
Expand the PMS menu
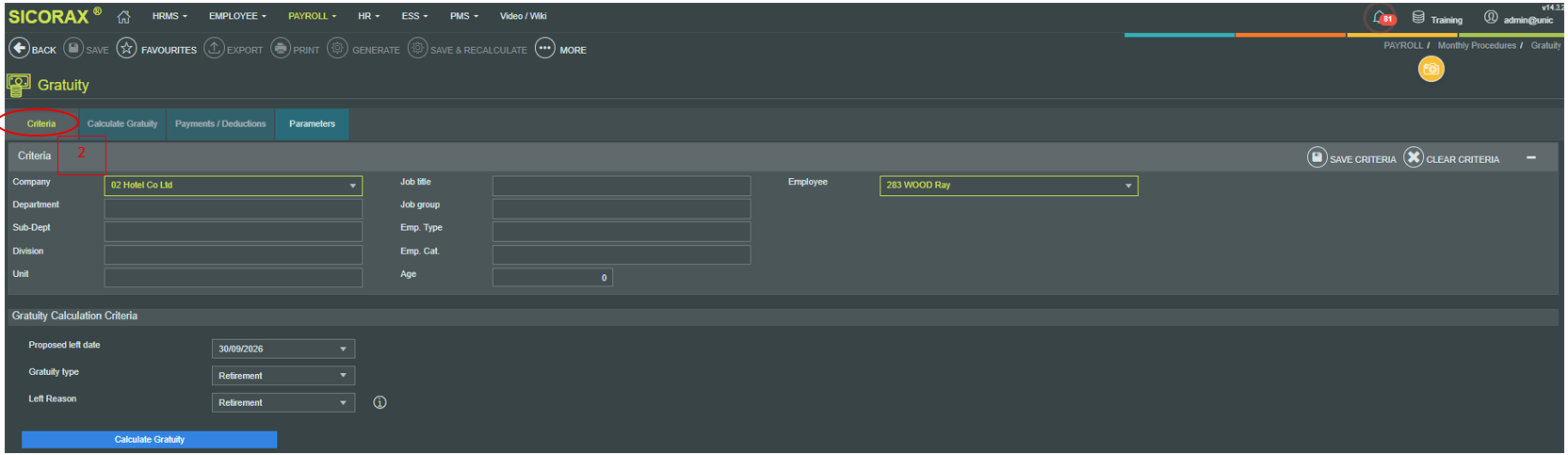click(463, 16)
